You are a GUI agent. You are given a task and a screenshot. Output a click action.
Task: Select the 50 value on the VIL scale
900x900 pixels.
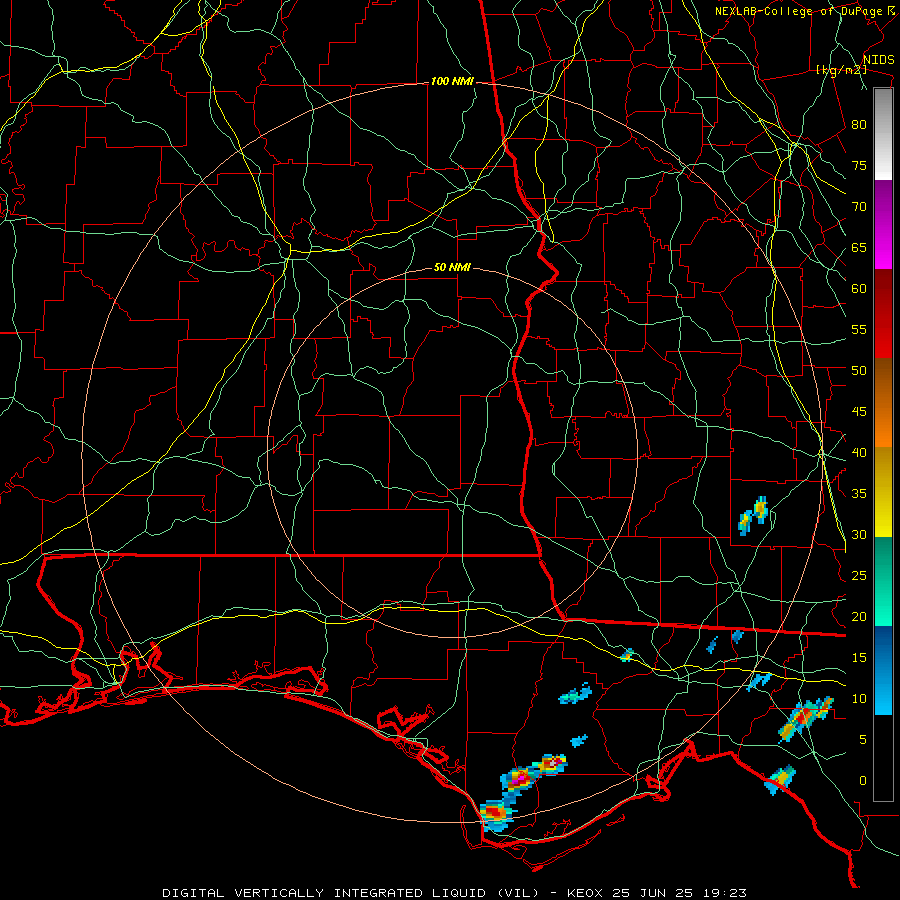859,371
